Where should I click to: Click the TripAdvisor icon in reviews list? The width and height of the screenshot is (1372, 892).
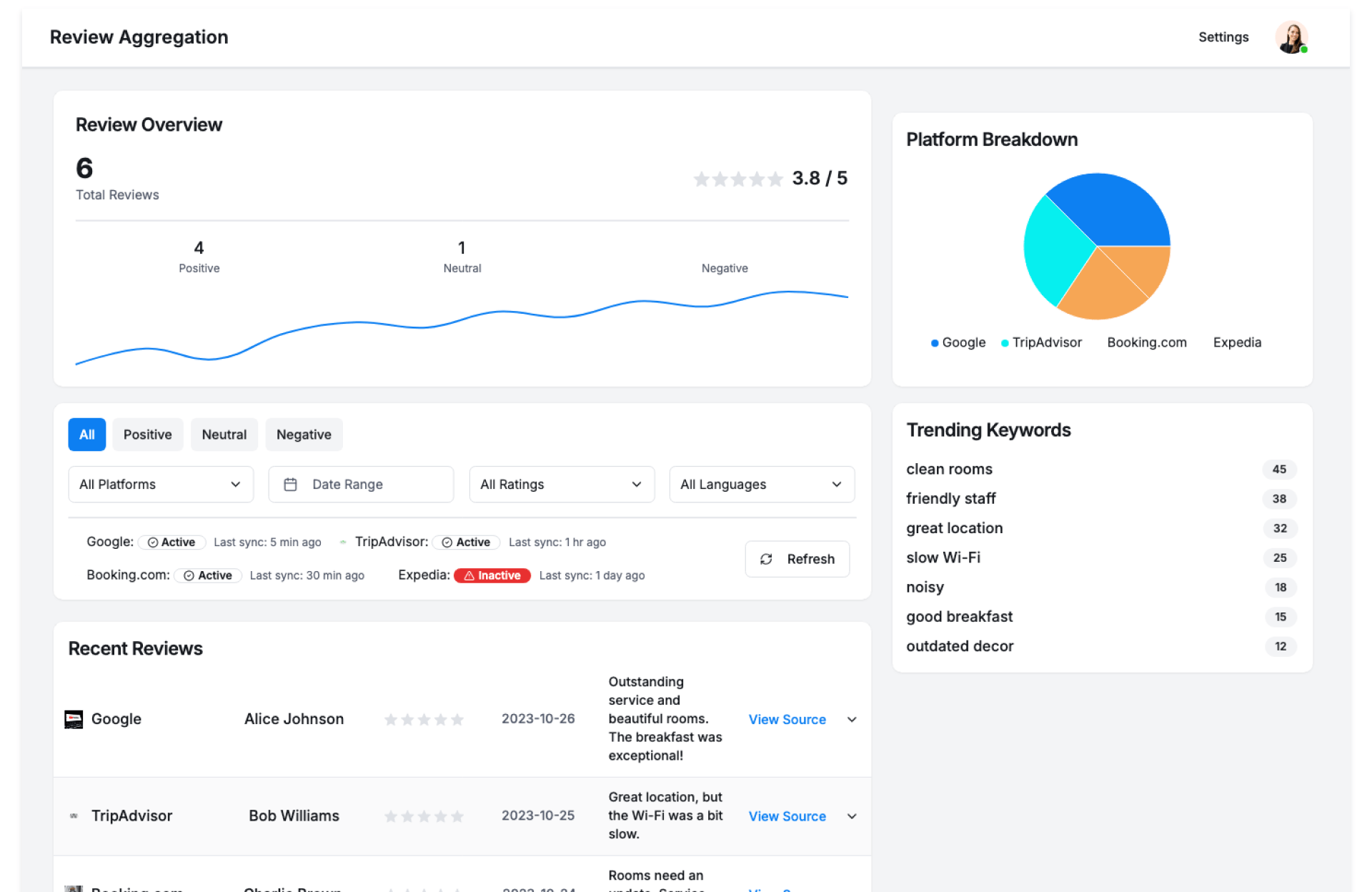74,816
